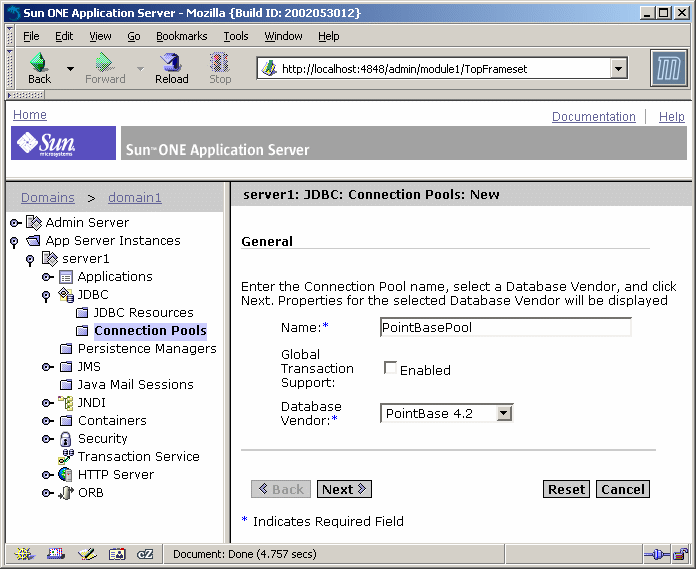Collapse the App Server Instances node
Image resolution: width=696 pixels, height=569 pixels.
(14, 242)
